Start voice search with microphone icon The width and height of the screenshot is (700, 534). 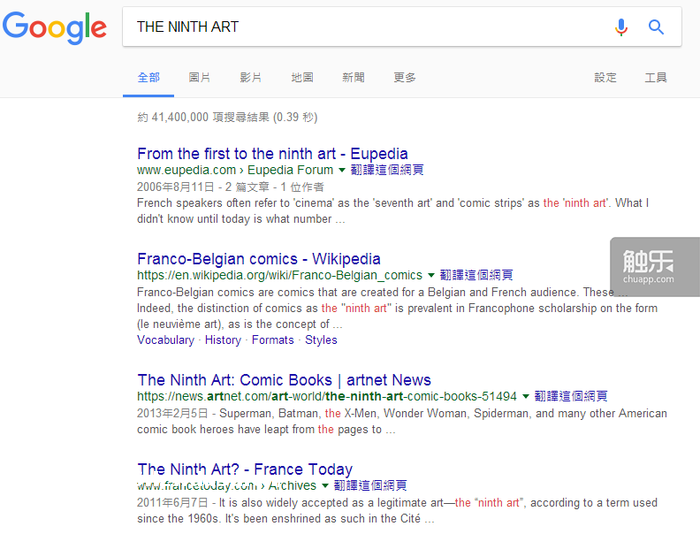(x=621, y=27)
